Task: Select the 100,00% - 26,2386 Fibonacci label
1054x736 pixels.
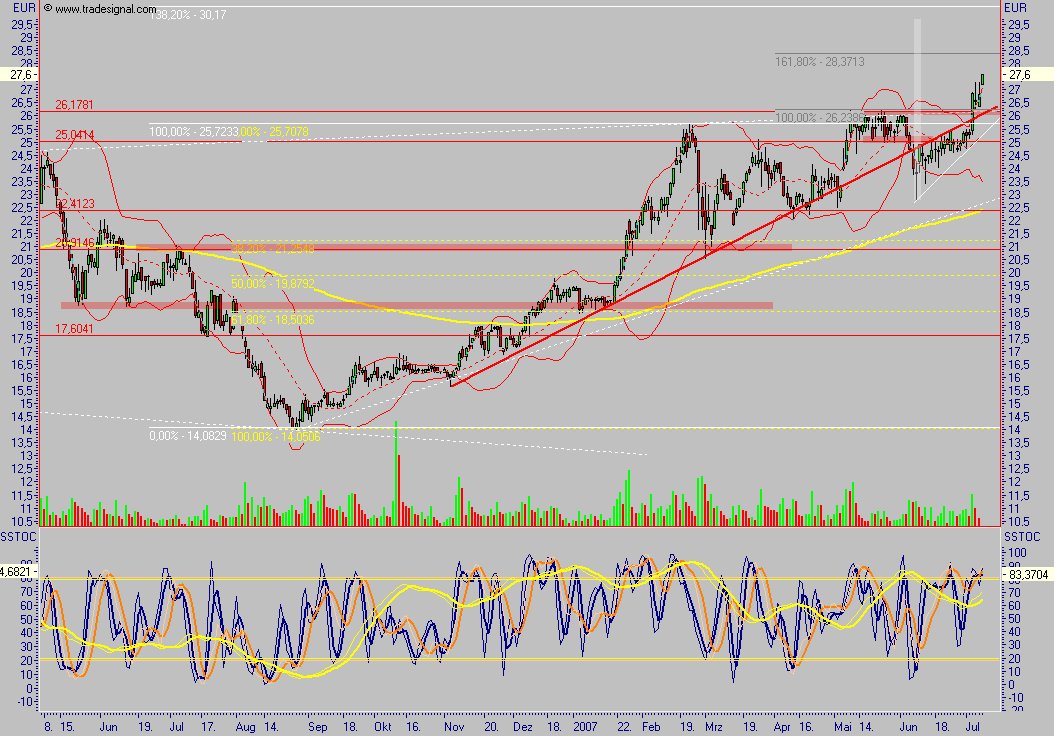Action: (x=819, y=118)
